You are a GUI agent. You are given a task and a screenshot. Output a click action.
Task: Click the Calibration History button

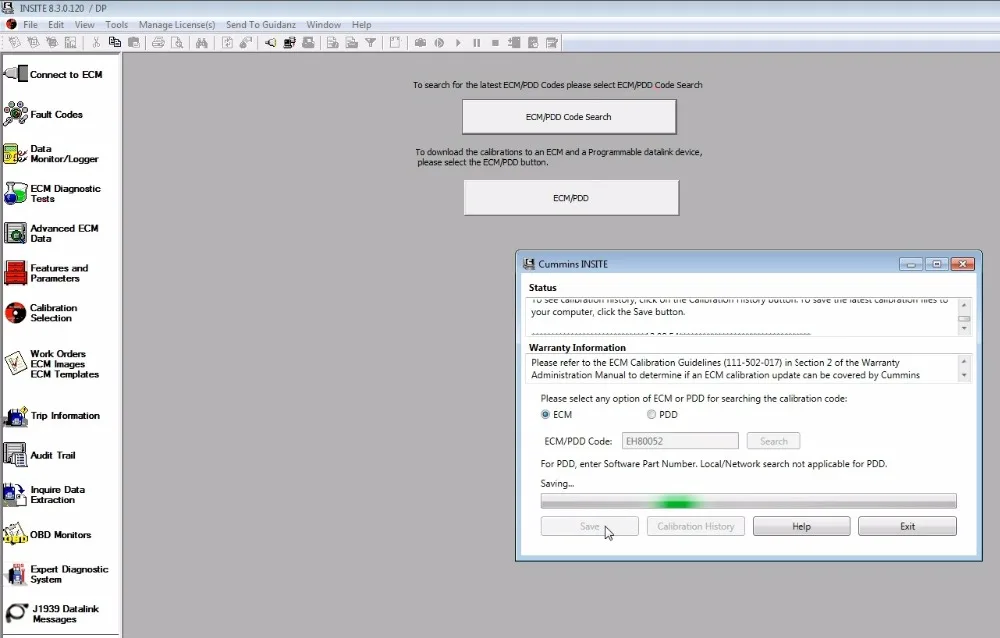696,526
